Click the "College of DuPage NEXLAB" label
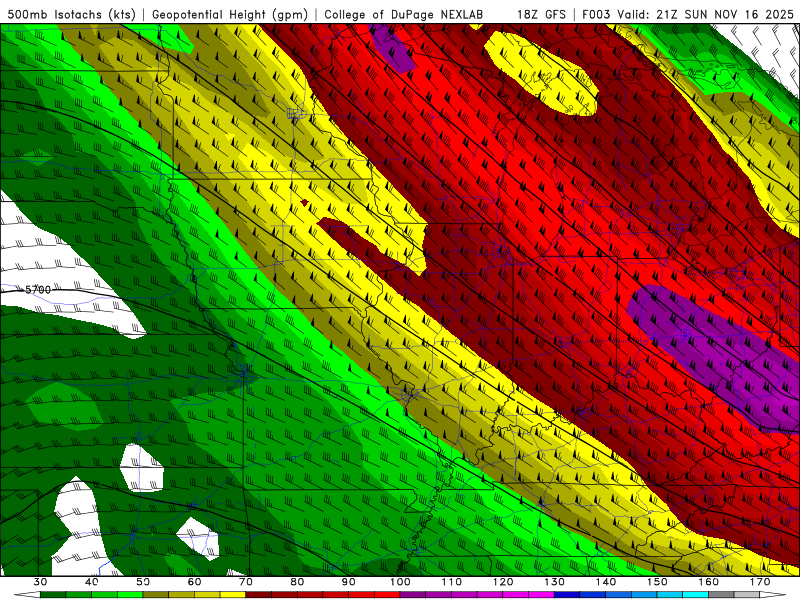 coord(404,14)
